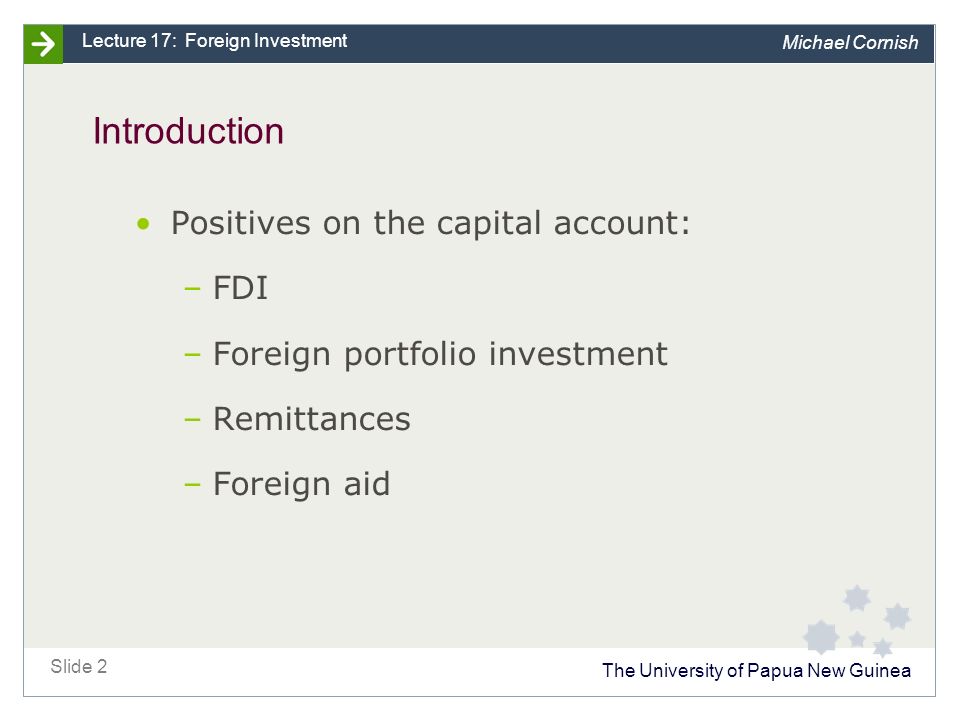Click the green dash before 'Foreign aid'

pos(192,485)
